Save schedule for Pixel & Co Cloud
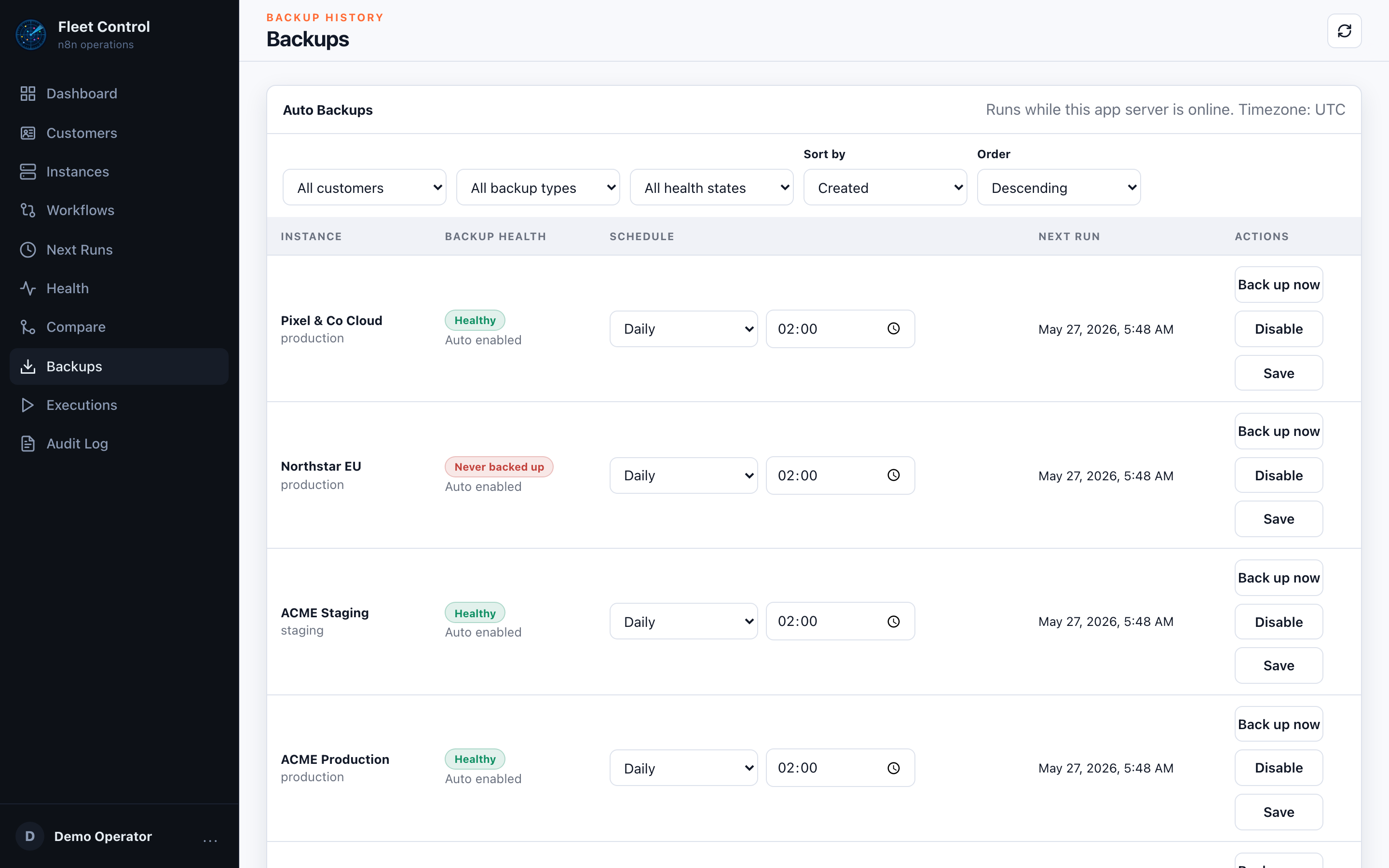The width and height of the screenshot is (1389, 868). click(1279, 373)
